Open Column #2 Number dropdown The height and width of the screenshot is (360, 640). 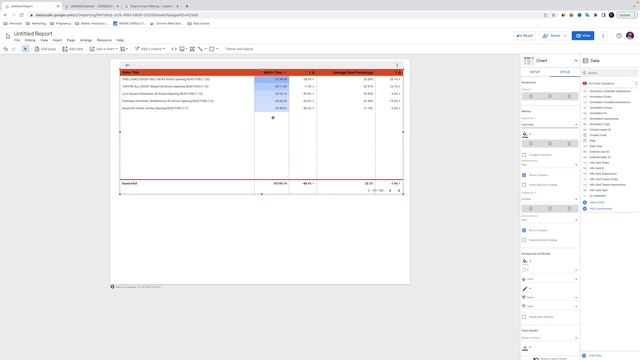tap(549, 199)
